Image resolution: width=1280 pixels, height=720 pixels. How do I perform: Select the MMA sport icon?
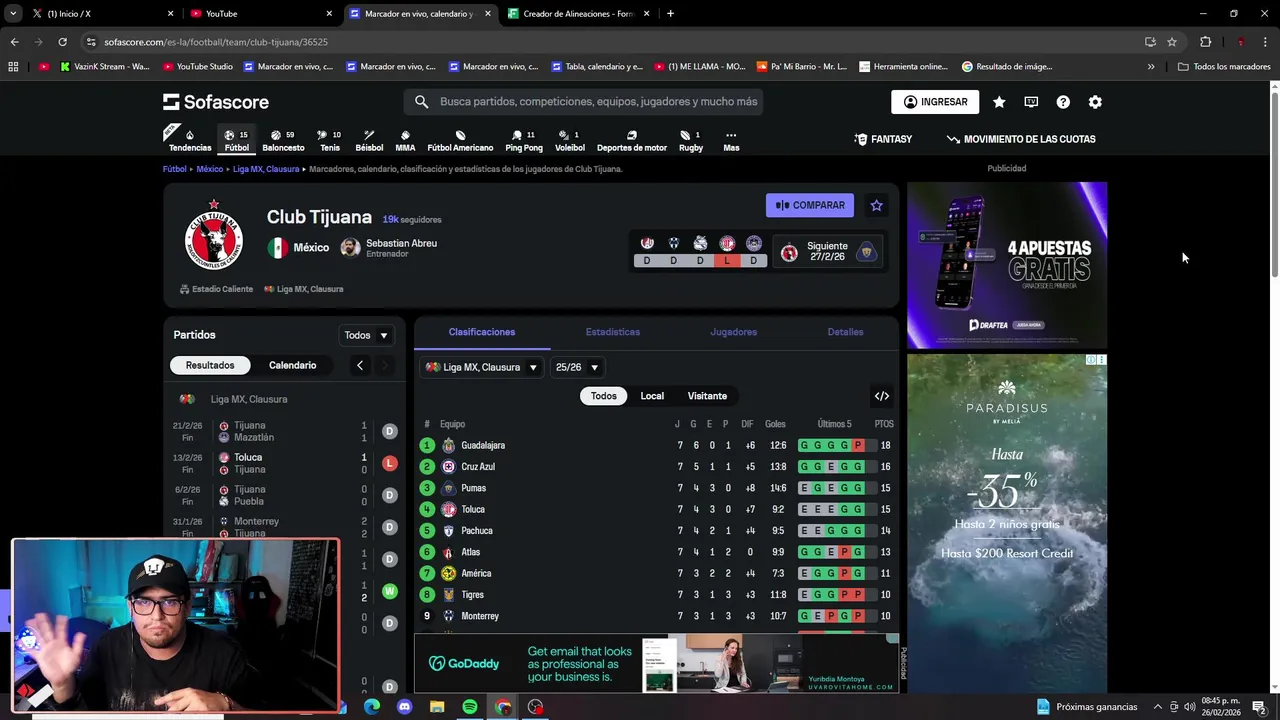coord(405,140)
